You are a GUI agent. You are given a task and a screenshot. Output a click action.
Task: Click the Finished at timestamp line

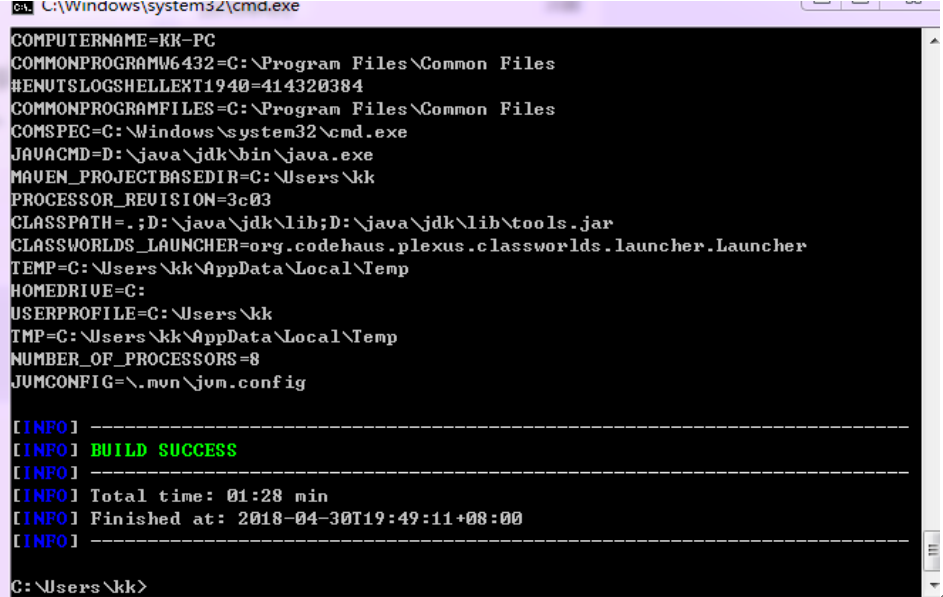coord(306,518)
